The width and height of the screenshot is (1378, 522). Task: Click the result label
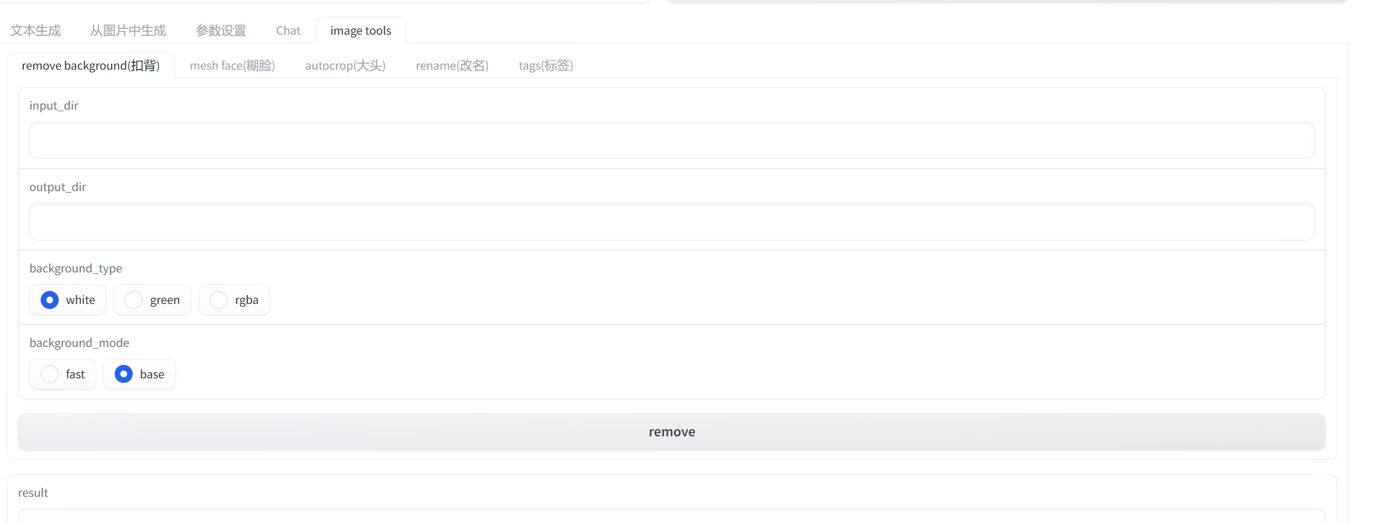[x=33, y=493]
